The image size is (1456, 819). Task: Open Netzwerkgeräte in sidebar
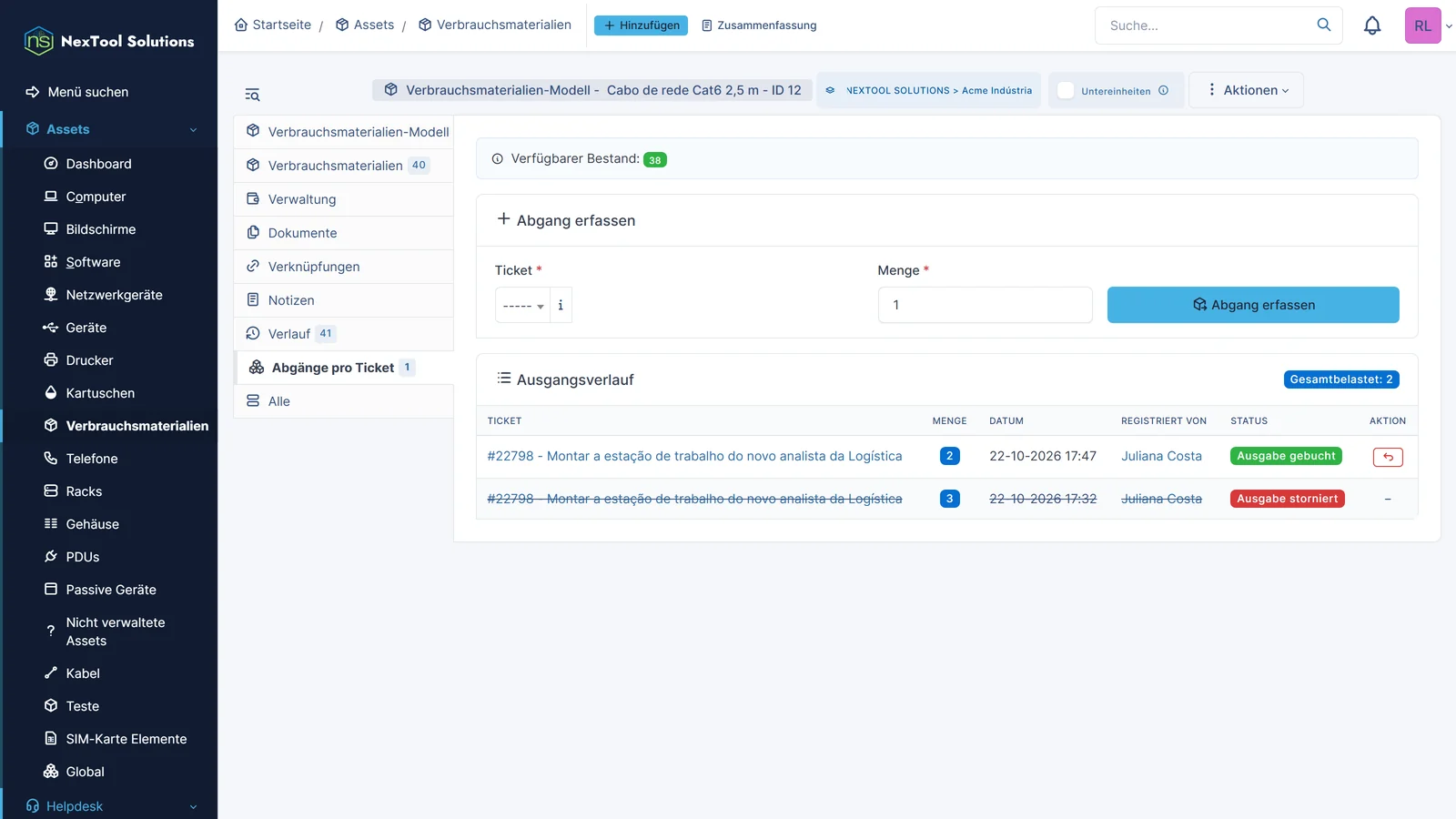(x=114, y=295)
